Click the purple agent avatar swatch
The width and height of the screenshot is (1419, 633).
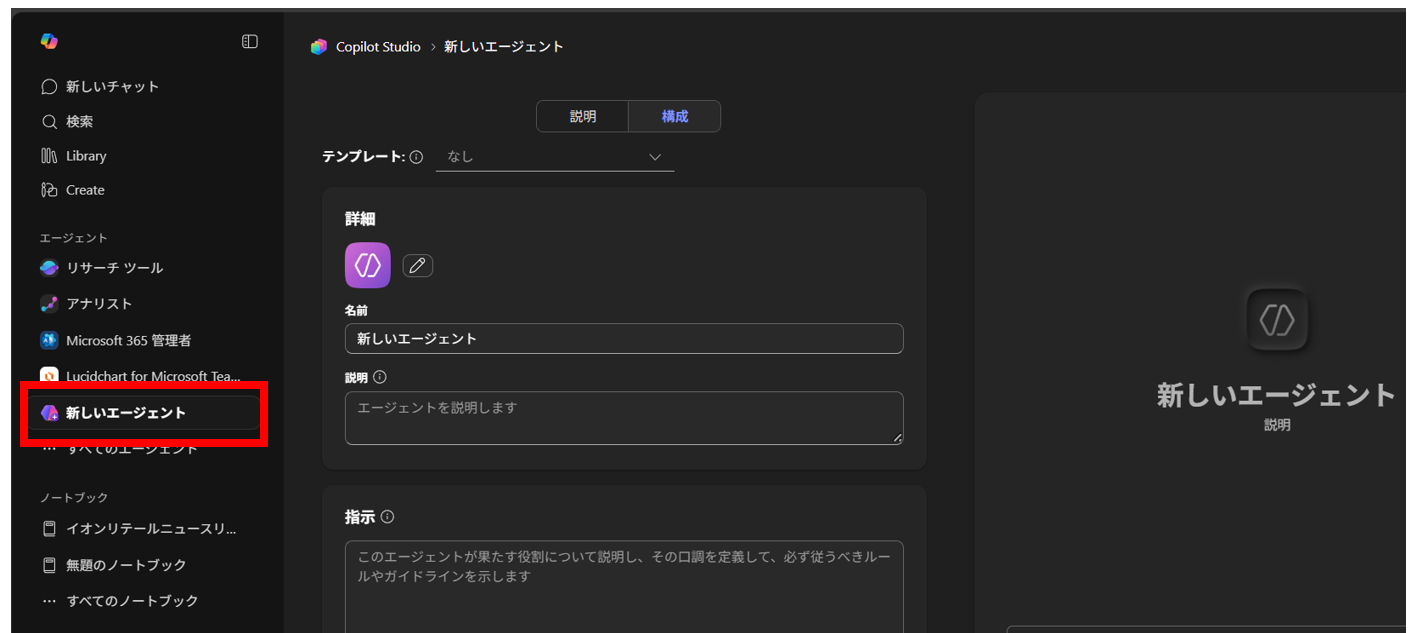coord(367,264)
